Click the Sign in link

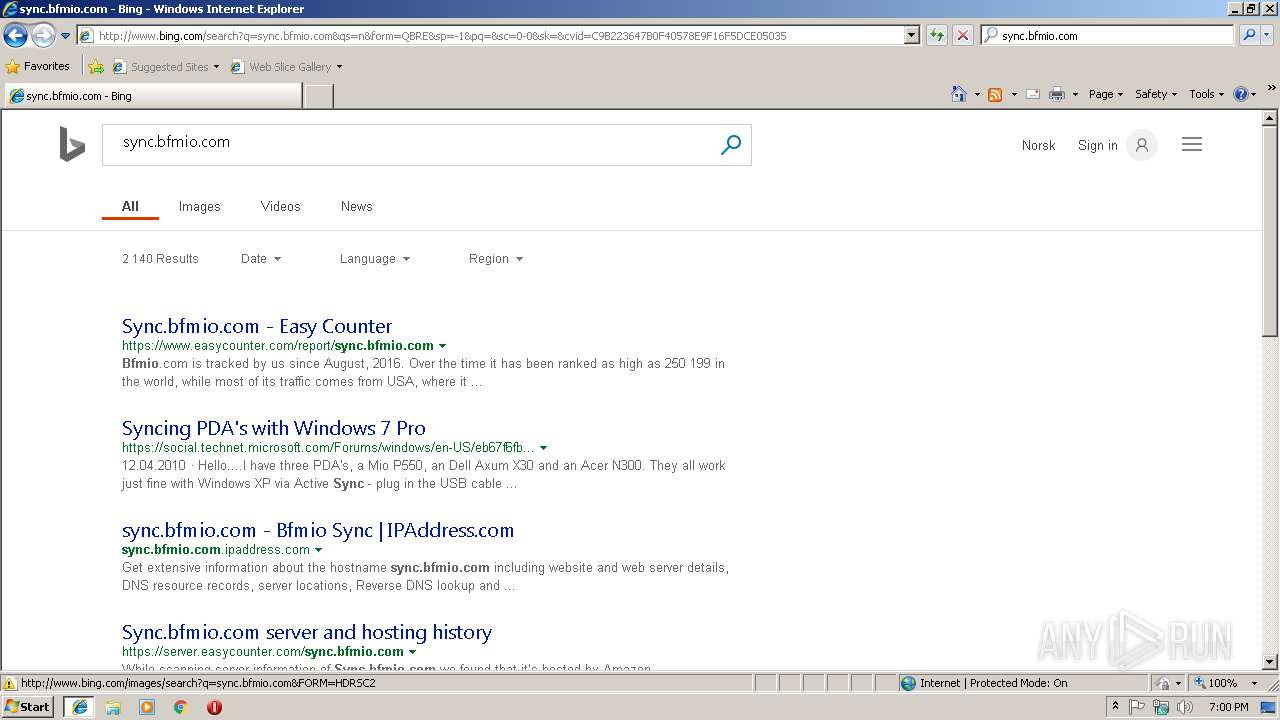pos(1097,145)
